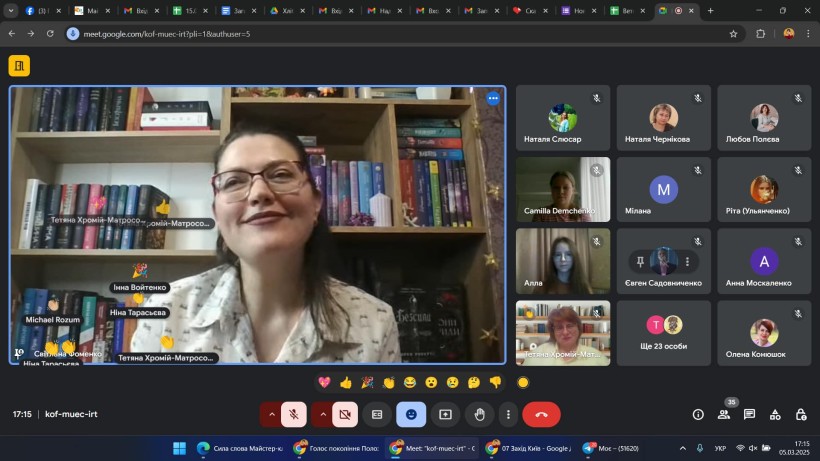Start presenting your screen
Image resolution: width=820 pixels, height=461 pixels.
click(x=446, y=414)
